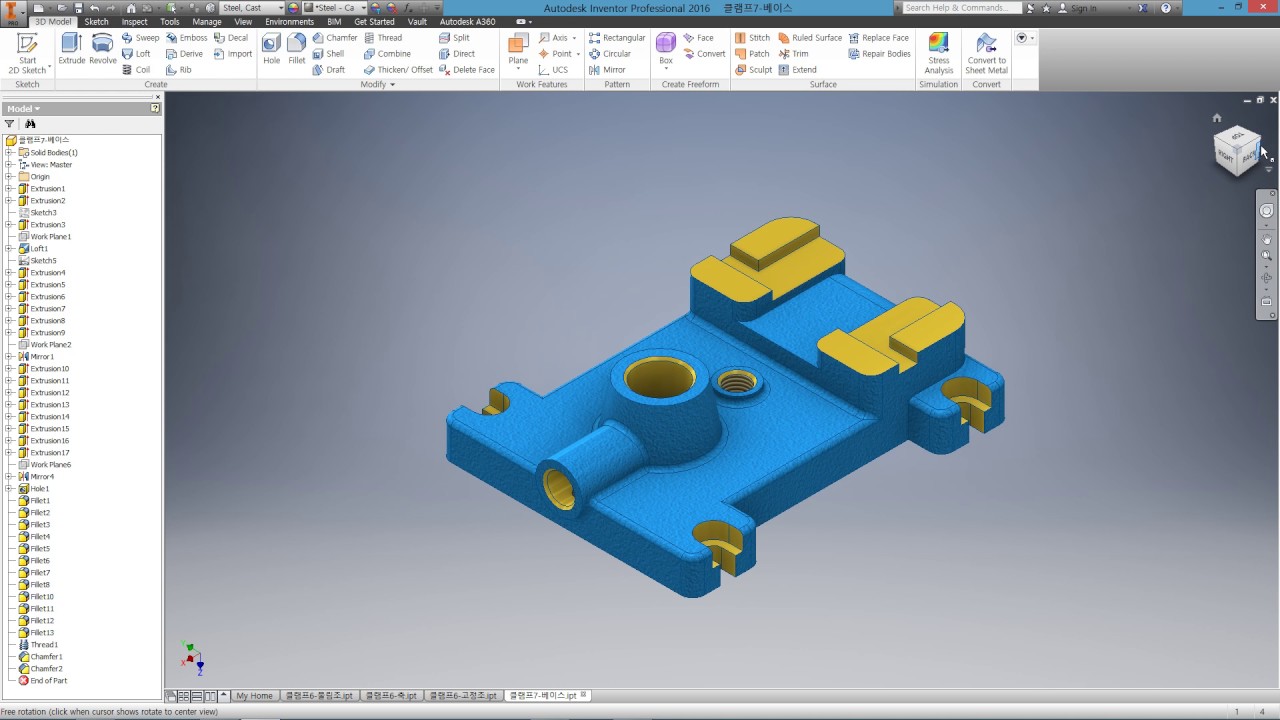Click the Import command
1280x720 pixels.
(x=233, y=54)
